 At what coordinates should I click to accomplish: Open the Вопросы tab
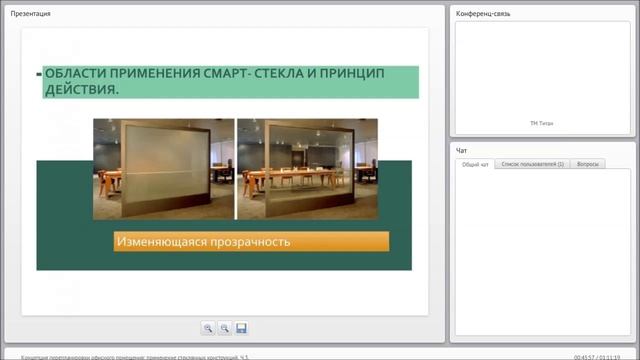tap(588, 164)
